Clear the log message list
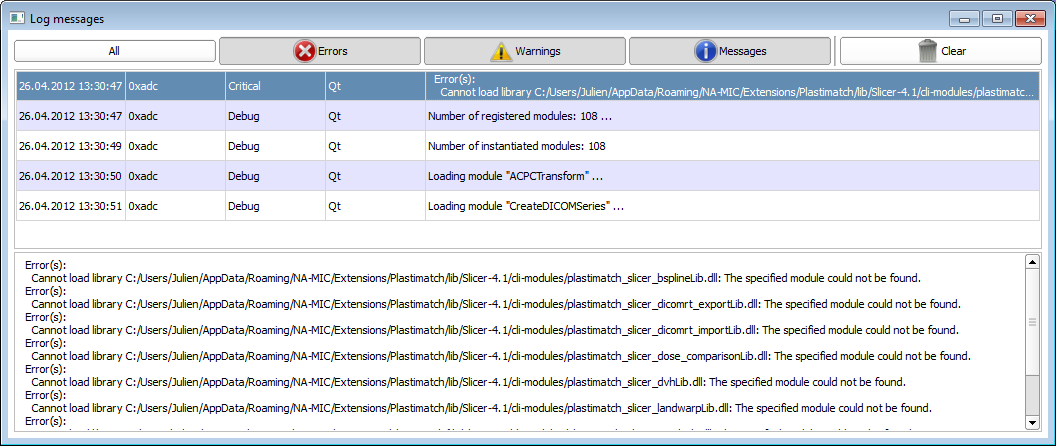The width and height of the screenshot is (1056, 446). pos(940,51)
